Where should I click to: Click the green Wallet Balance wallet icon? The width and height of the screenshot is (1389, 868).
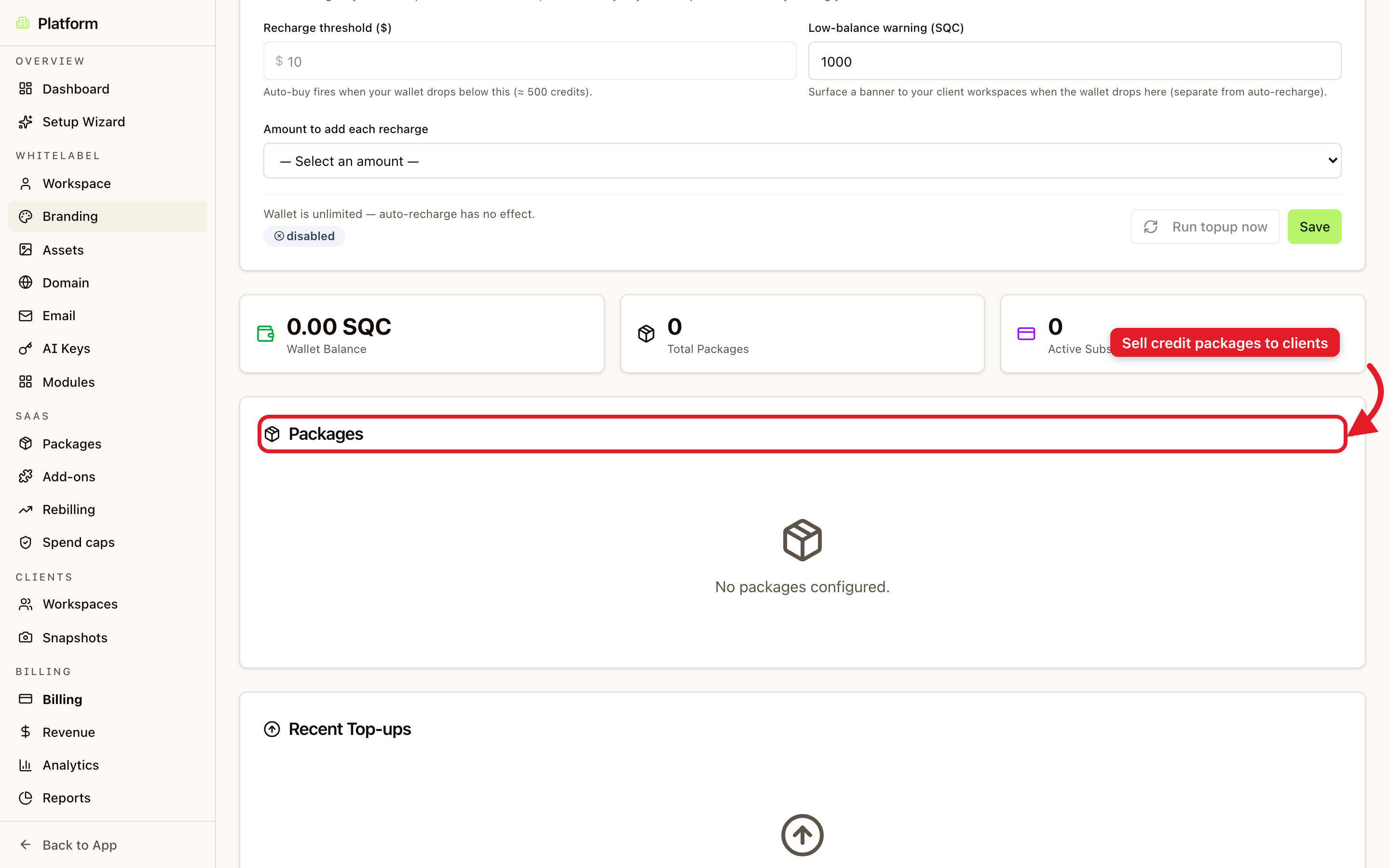pyautogui.click(x=265, y=334)
